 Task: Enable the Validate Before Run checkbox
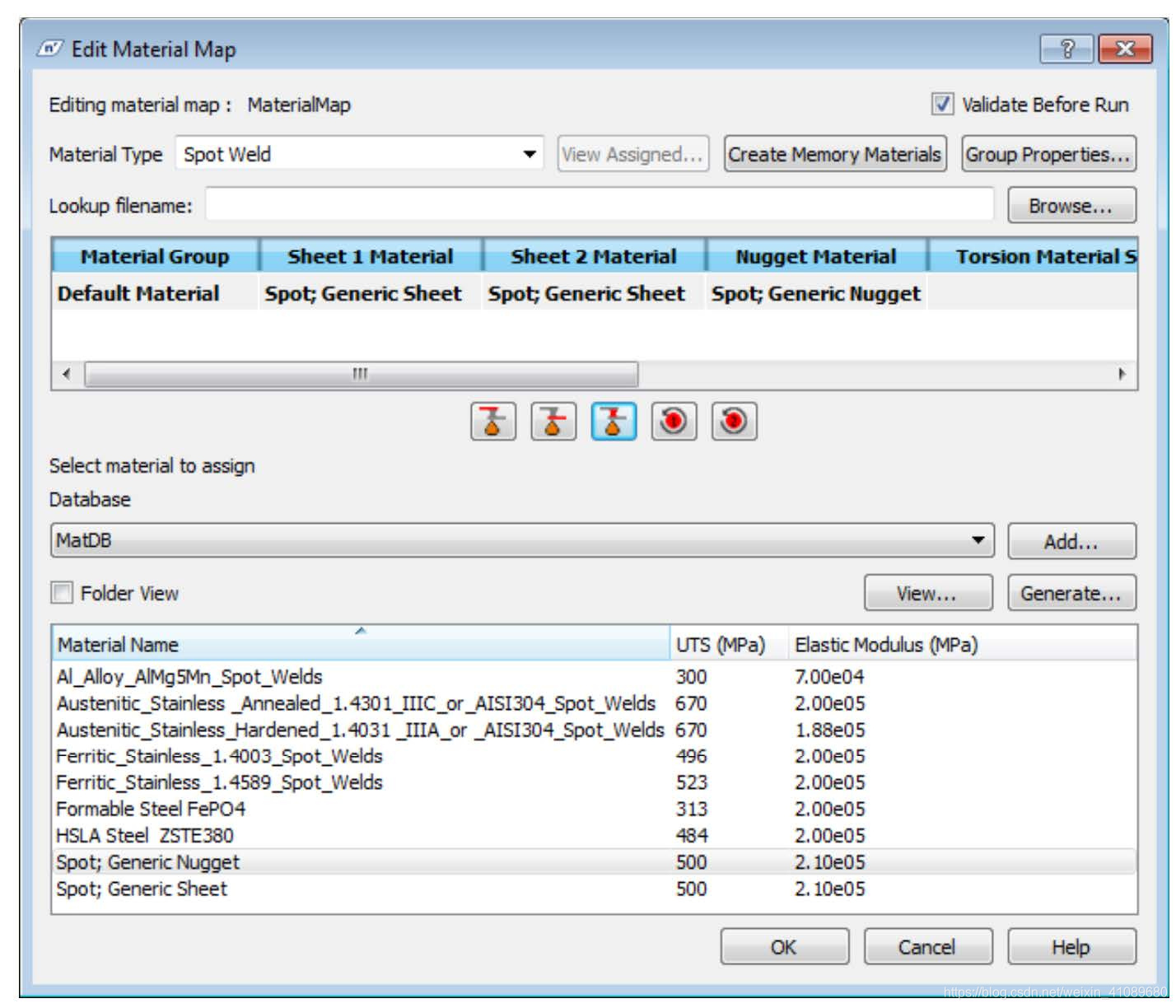pyautogui.click(x=941, y=105)
